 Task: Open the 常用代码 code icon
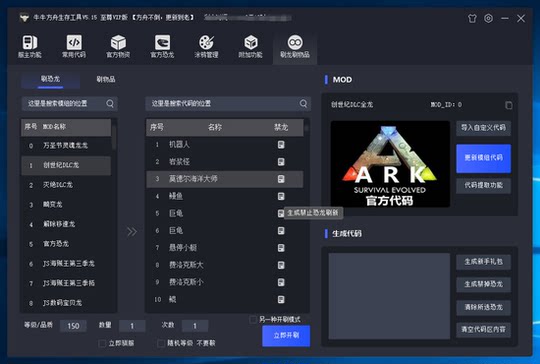coord(74,46)
